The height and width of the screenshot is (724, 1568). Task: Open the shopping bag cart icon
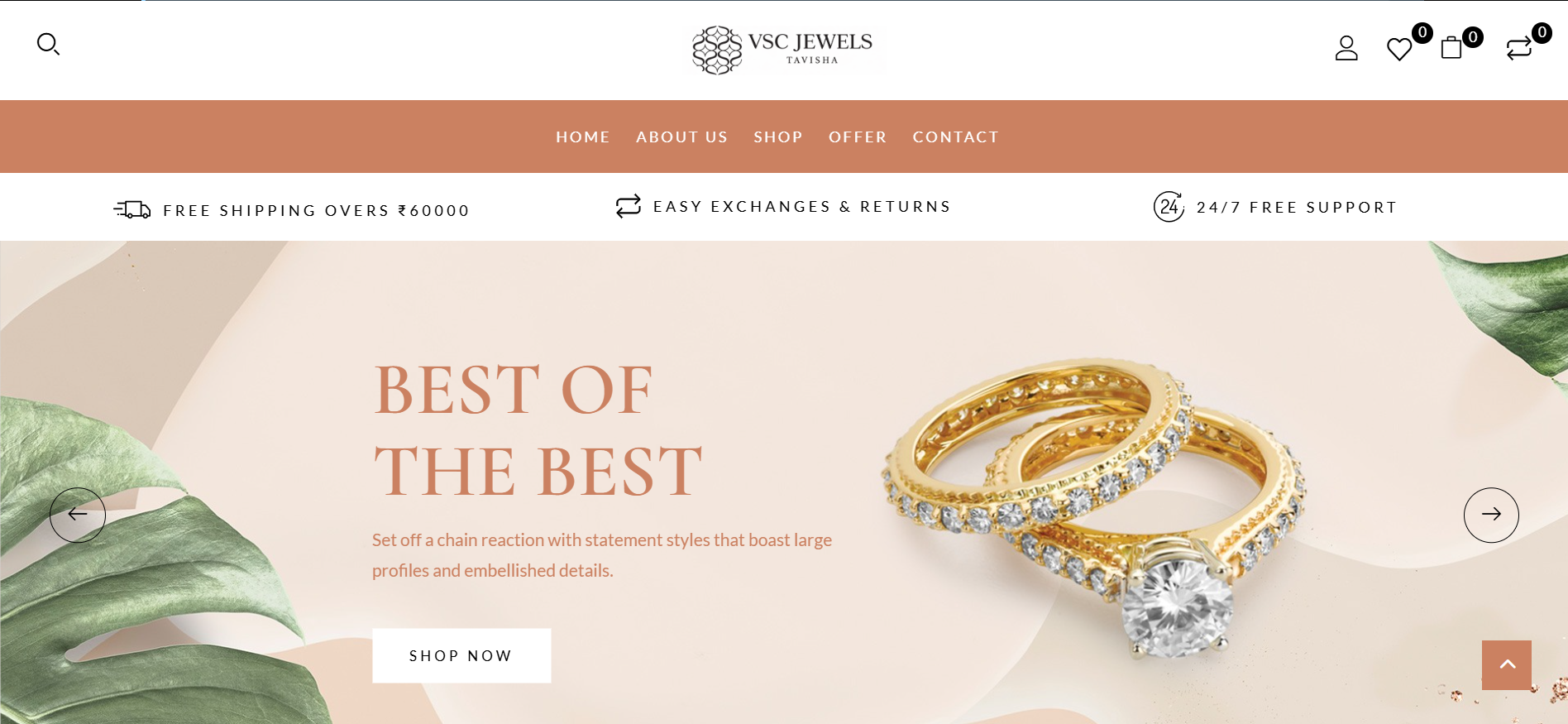tap(1451, 48)
